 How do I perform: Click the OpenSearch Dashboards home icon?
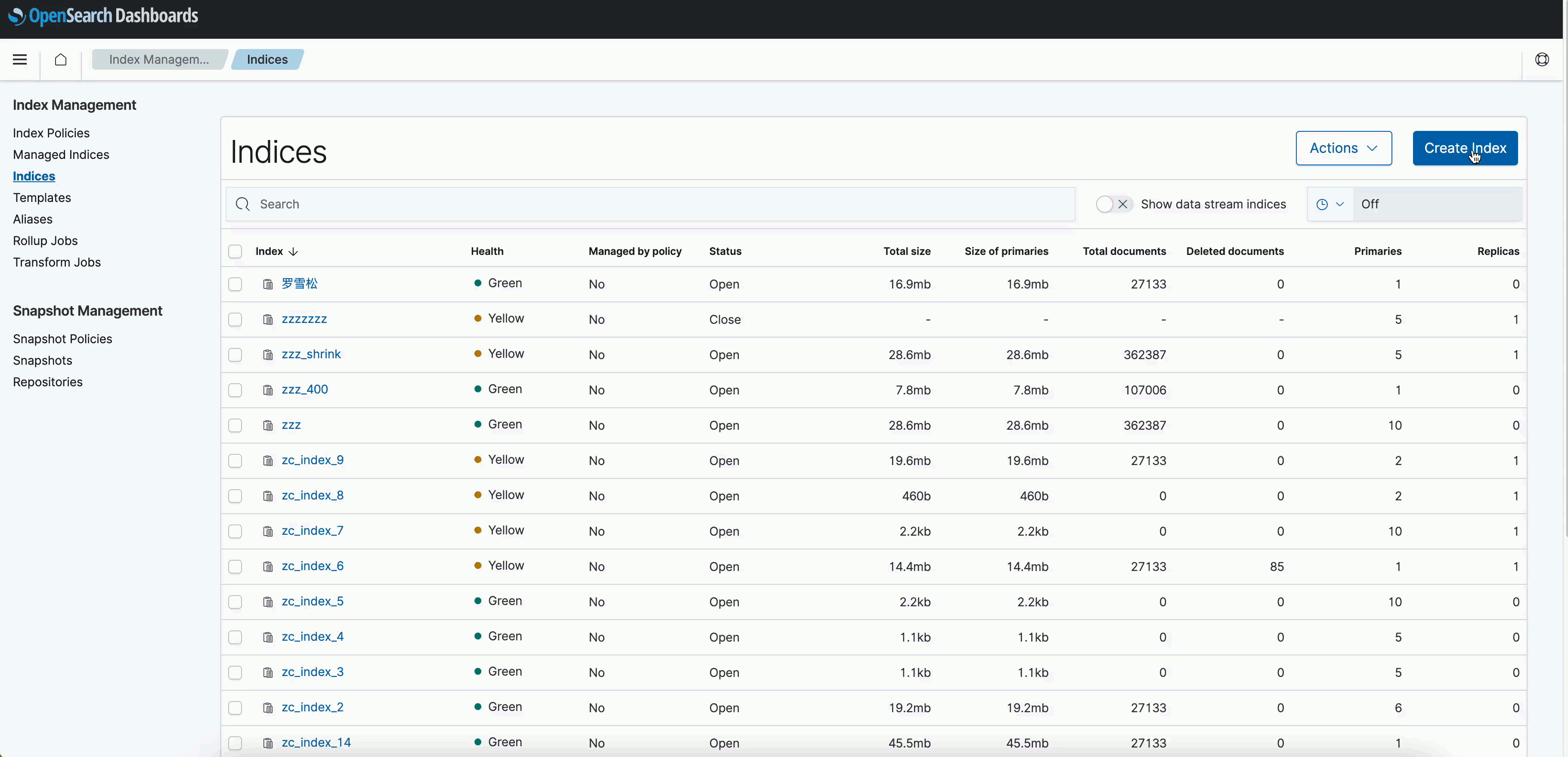(60, 59)
